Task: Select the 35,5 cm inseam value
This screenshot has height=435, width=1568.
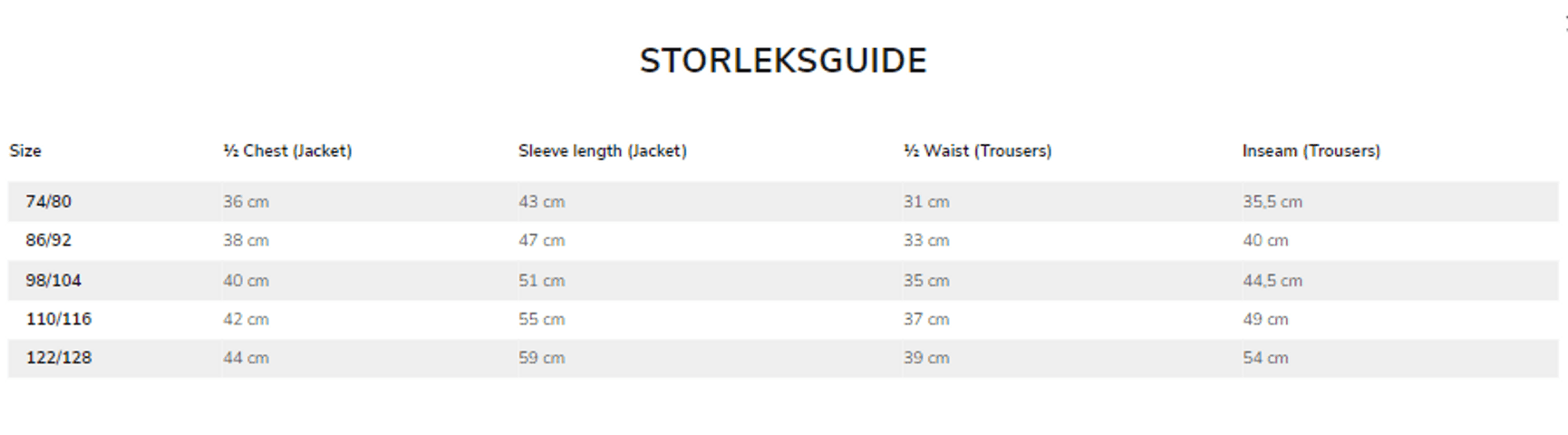Action: click(x=1272, y=202)
